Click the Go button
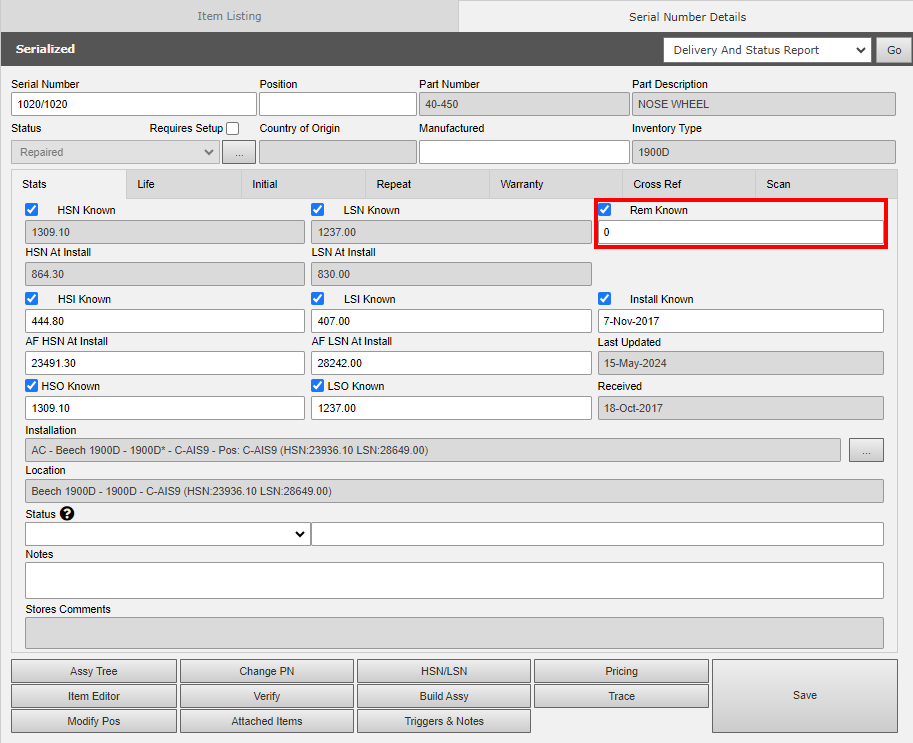 (893, 50)
